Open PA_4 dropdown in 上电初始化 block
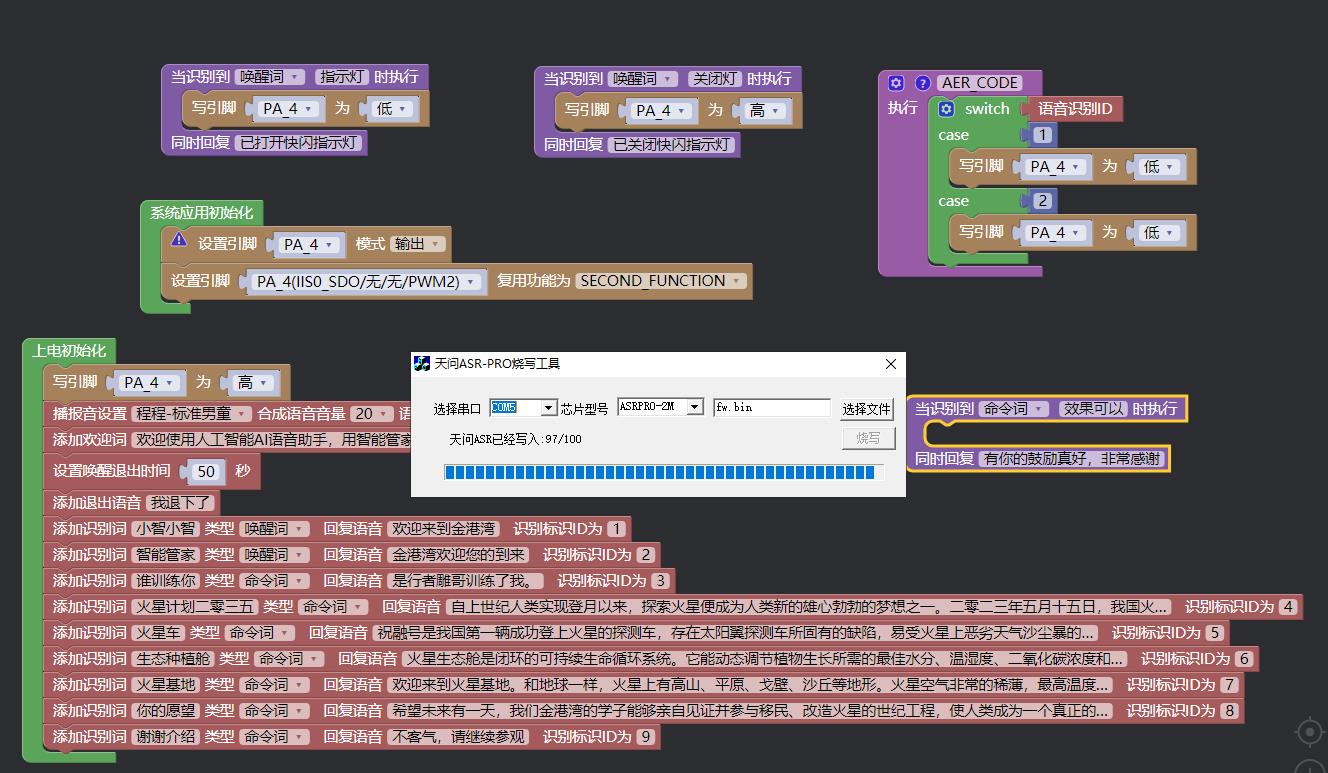The height and width of the screenshot is (773, 1328). click(150, 383)
